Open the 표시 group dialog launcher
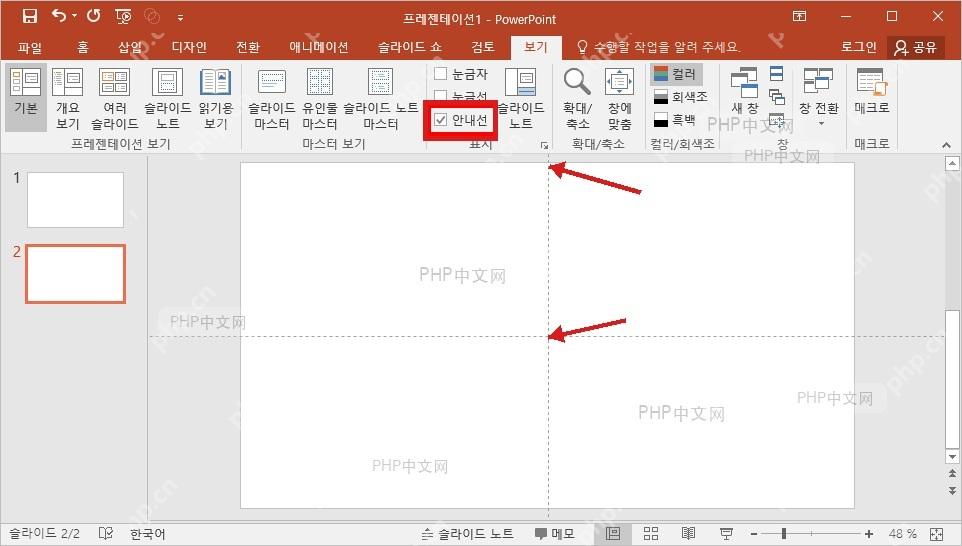The image size is (962, 546). click(544, 145)
